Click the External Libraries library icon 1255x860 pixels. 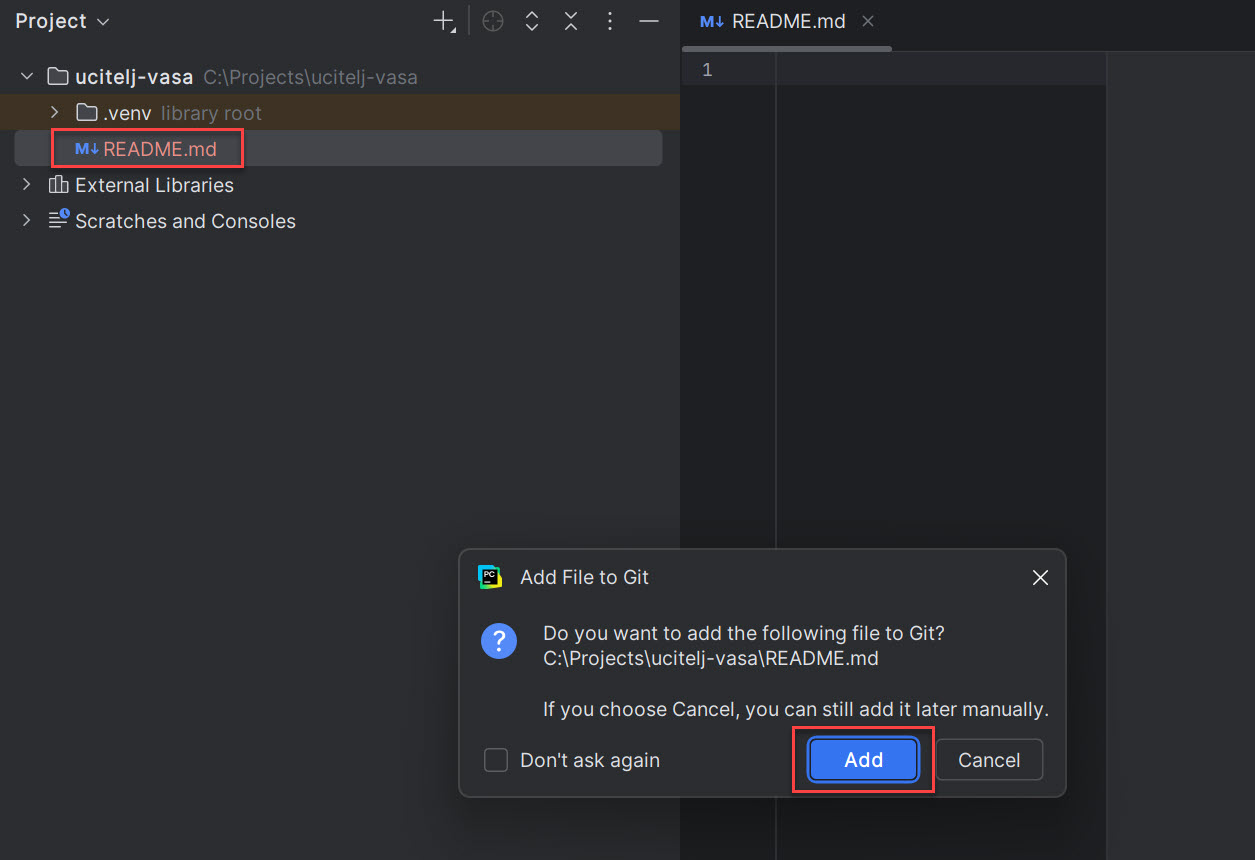coord(57,185)
